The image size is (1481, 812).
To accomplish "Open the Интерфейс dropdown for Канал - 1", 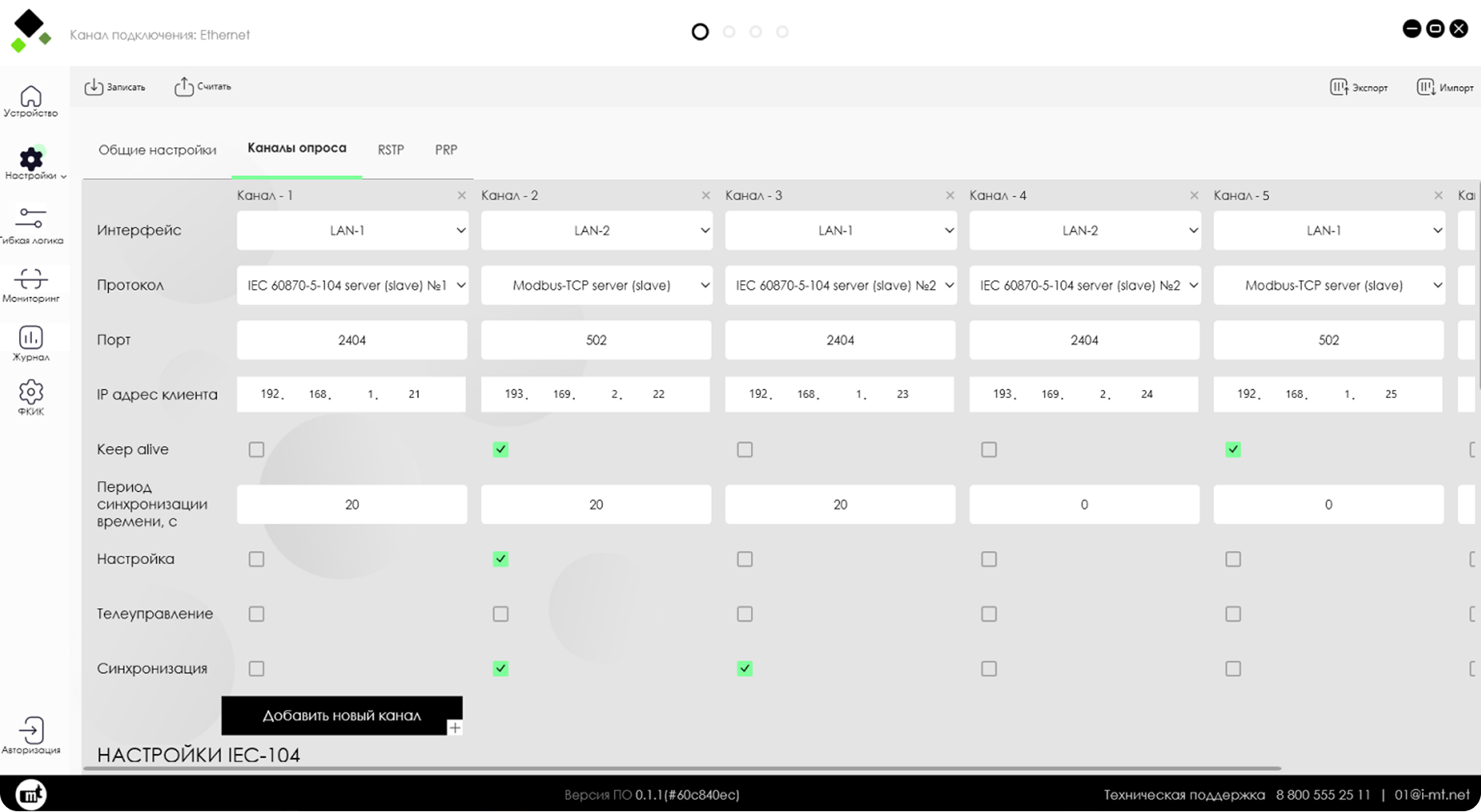I will (x=352, y=230).
